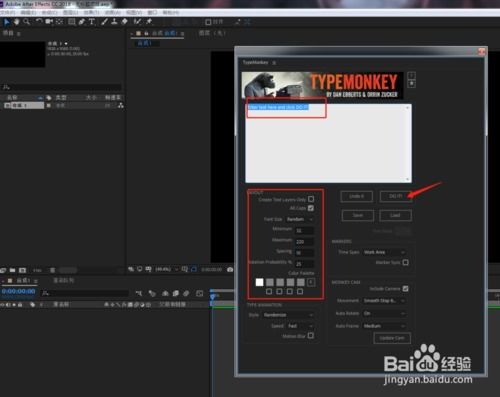Open the Time Span Work Area dropdown
This screenshot has width=500, height=397.
click(384, 252)
